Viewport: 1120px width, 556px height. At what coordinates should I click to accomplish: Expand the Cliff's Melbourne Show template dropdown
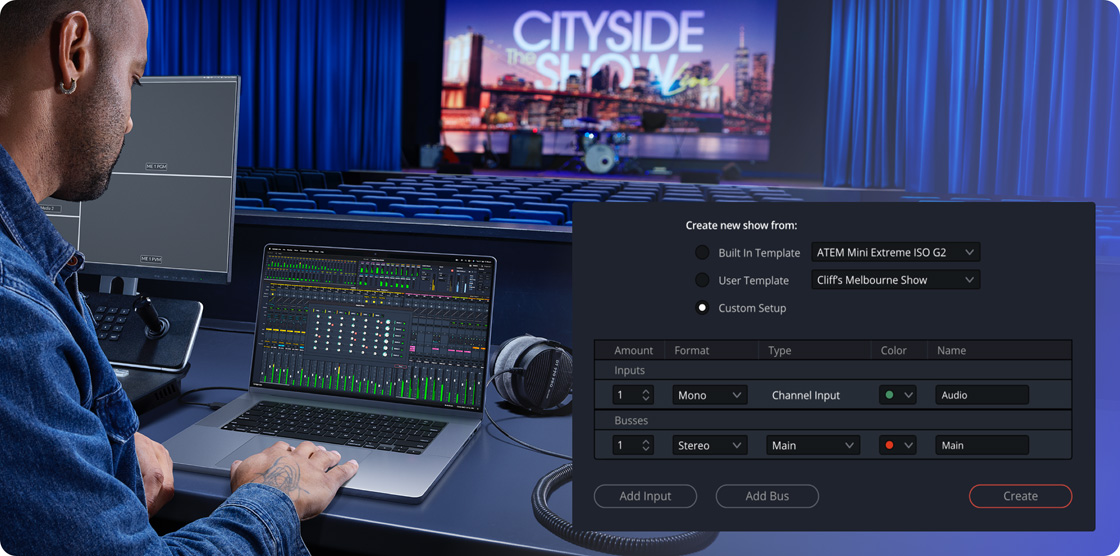(895, 281)
